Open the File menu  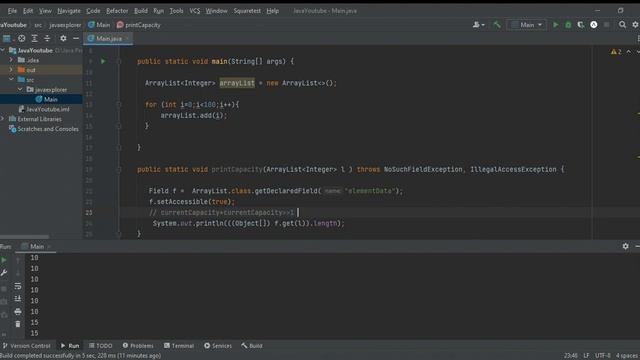point(12,11)
